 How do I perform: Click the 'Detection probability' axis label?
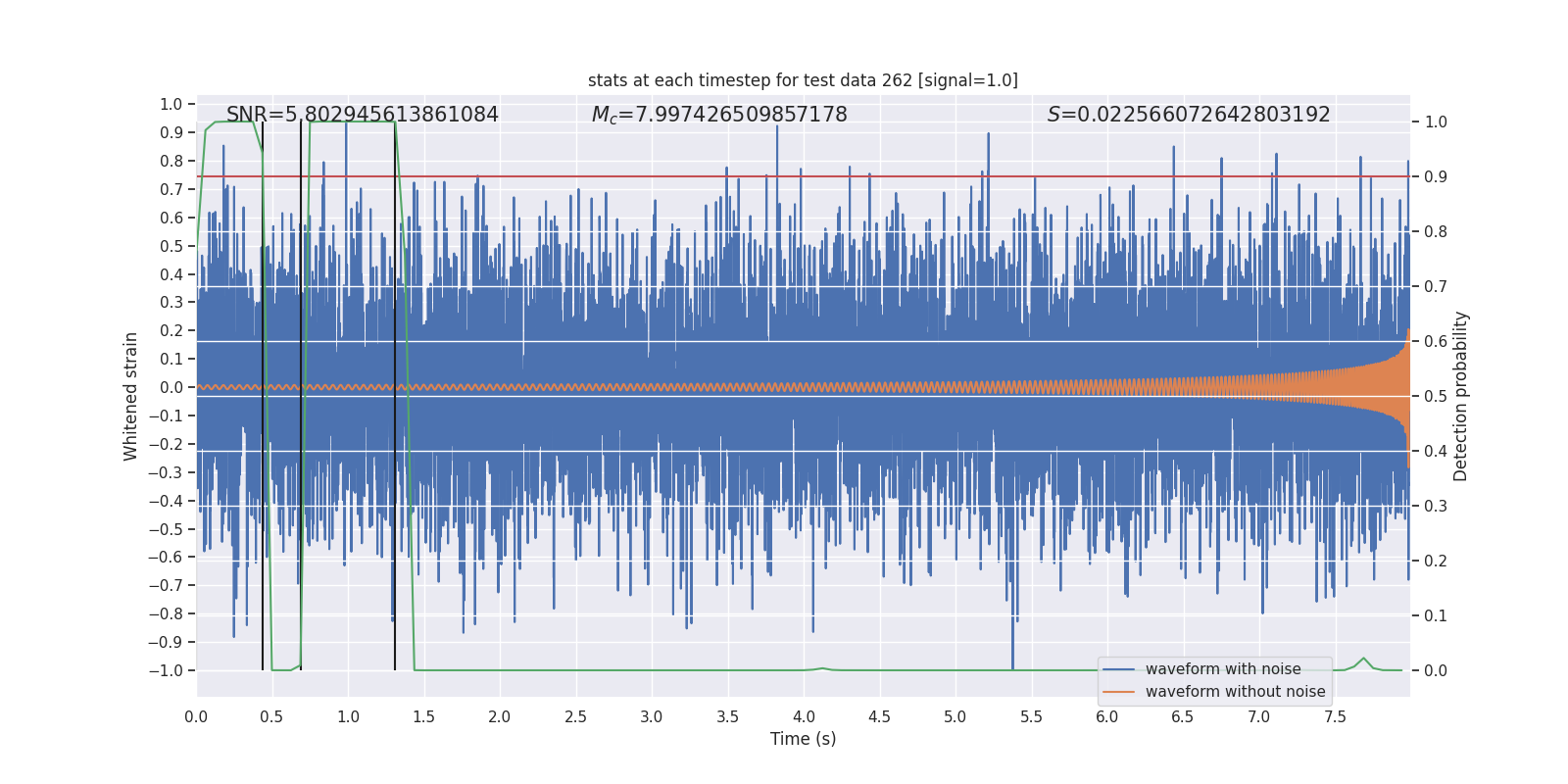pyautogui.click(x=1460, y=396)
